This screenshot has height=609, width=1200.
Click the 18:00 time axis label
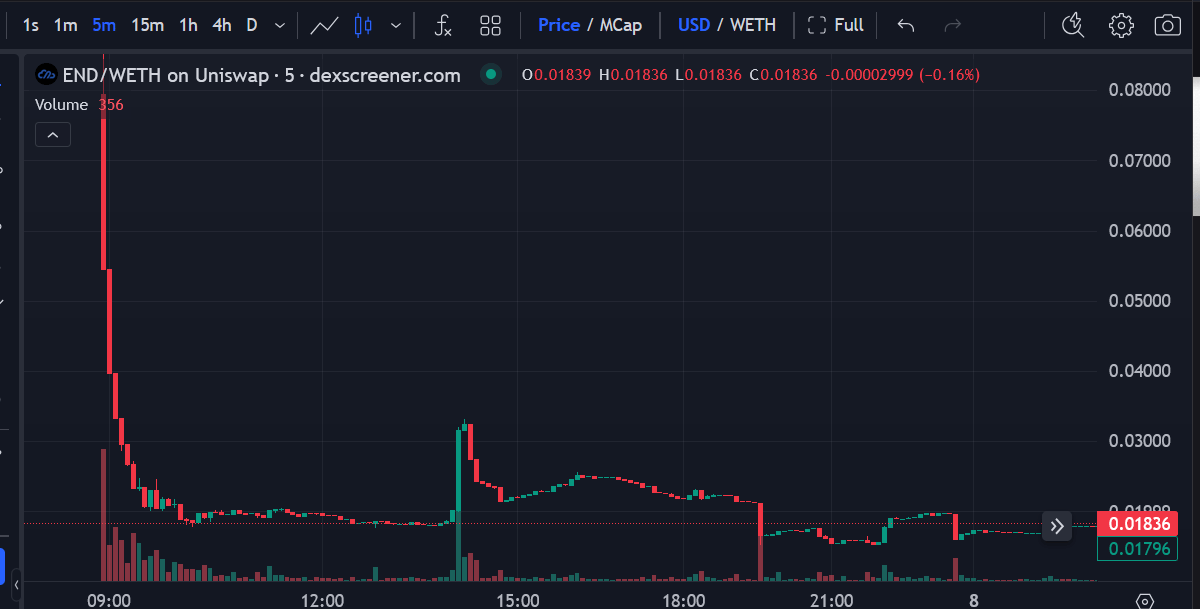[683, 601]
